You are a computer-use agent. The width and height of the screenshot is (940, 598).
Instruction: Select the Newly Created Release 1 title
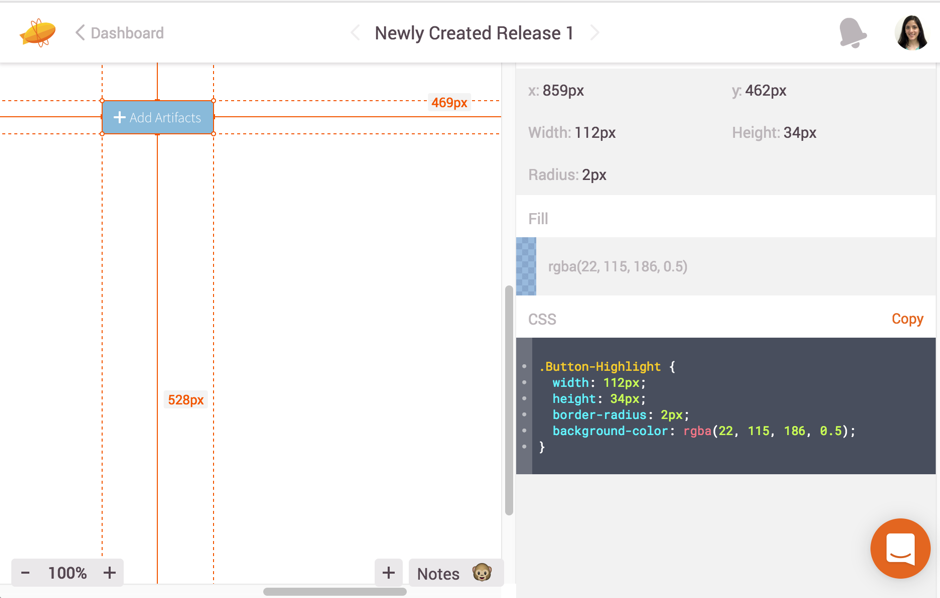[x=473, y=32]
